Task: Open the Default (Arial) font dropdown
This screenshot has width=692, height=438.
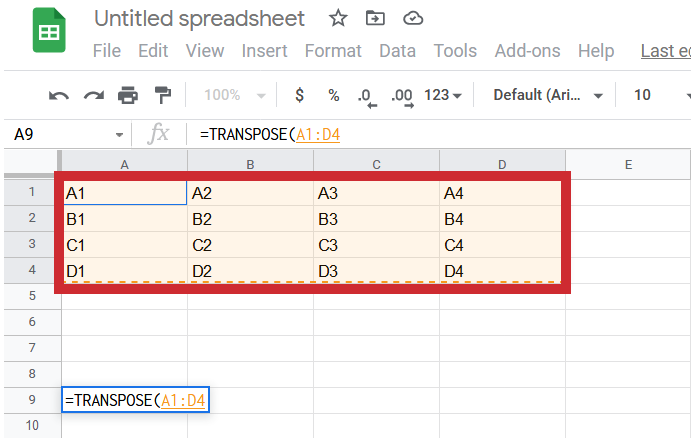Action: tap(549, 95)
